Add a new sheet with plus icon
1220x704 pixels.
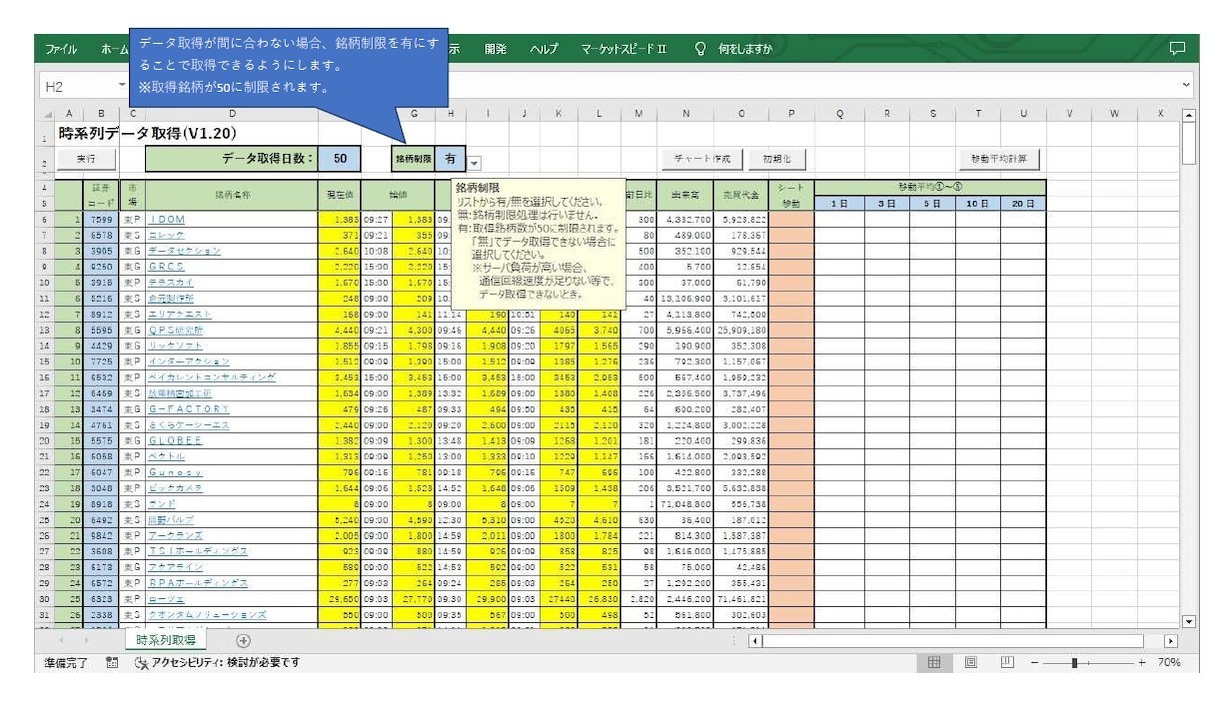pyautogui.click(x=241, y=640)
